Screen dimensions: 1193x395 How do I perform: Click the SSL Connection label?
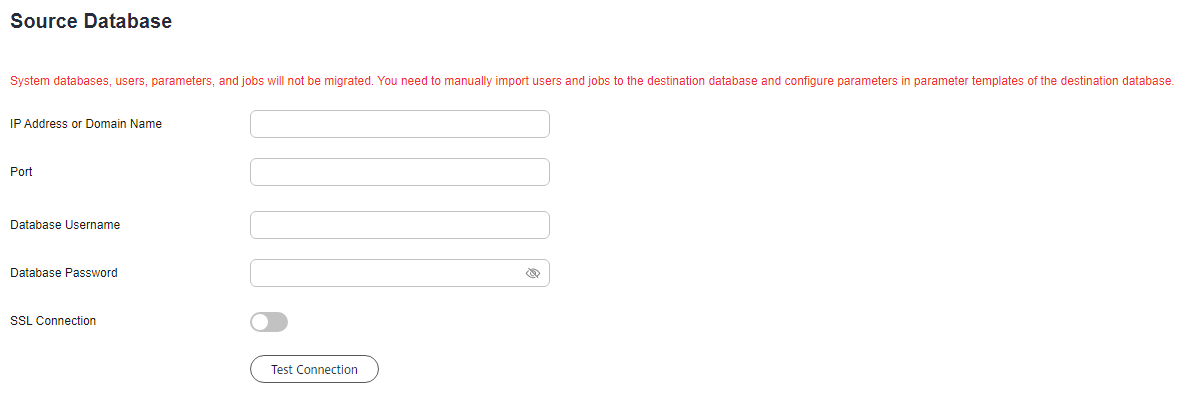(x=53, y=320)
